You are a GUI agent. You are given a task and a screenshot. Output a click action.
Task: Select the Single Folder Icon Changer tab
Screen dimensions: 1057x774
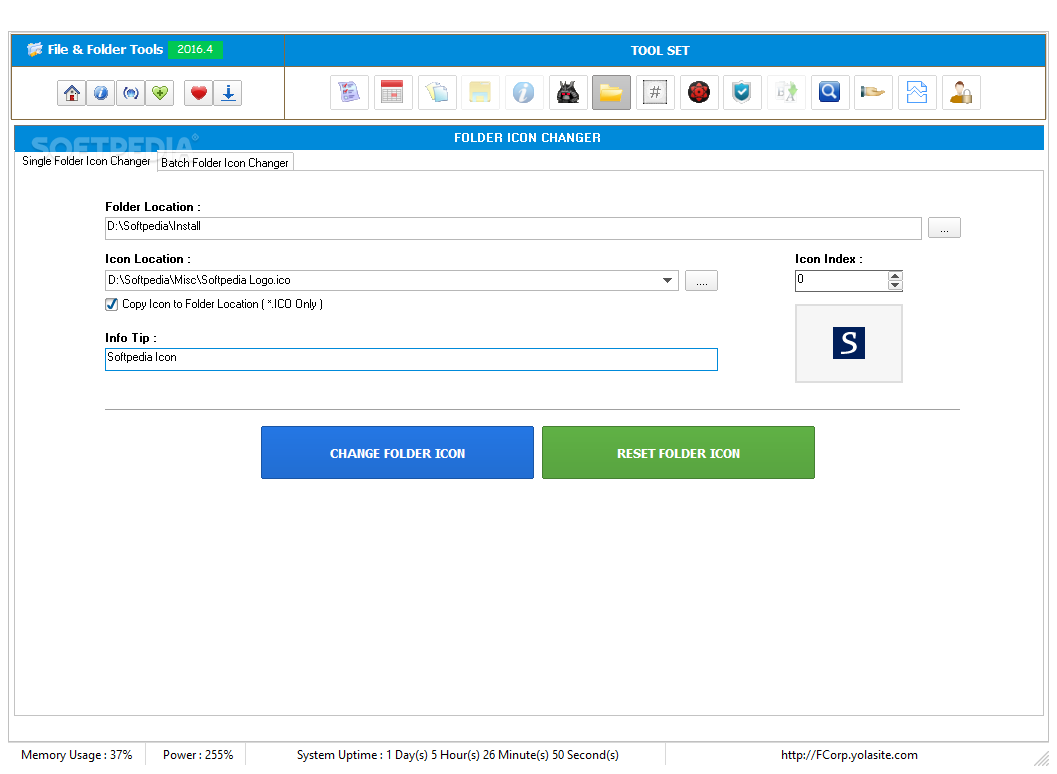pyautogui.click(x=85, y=161)
